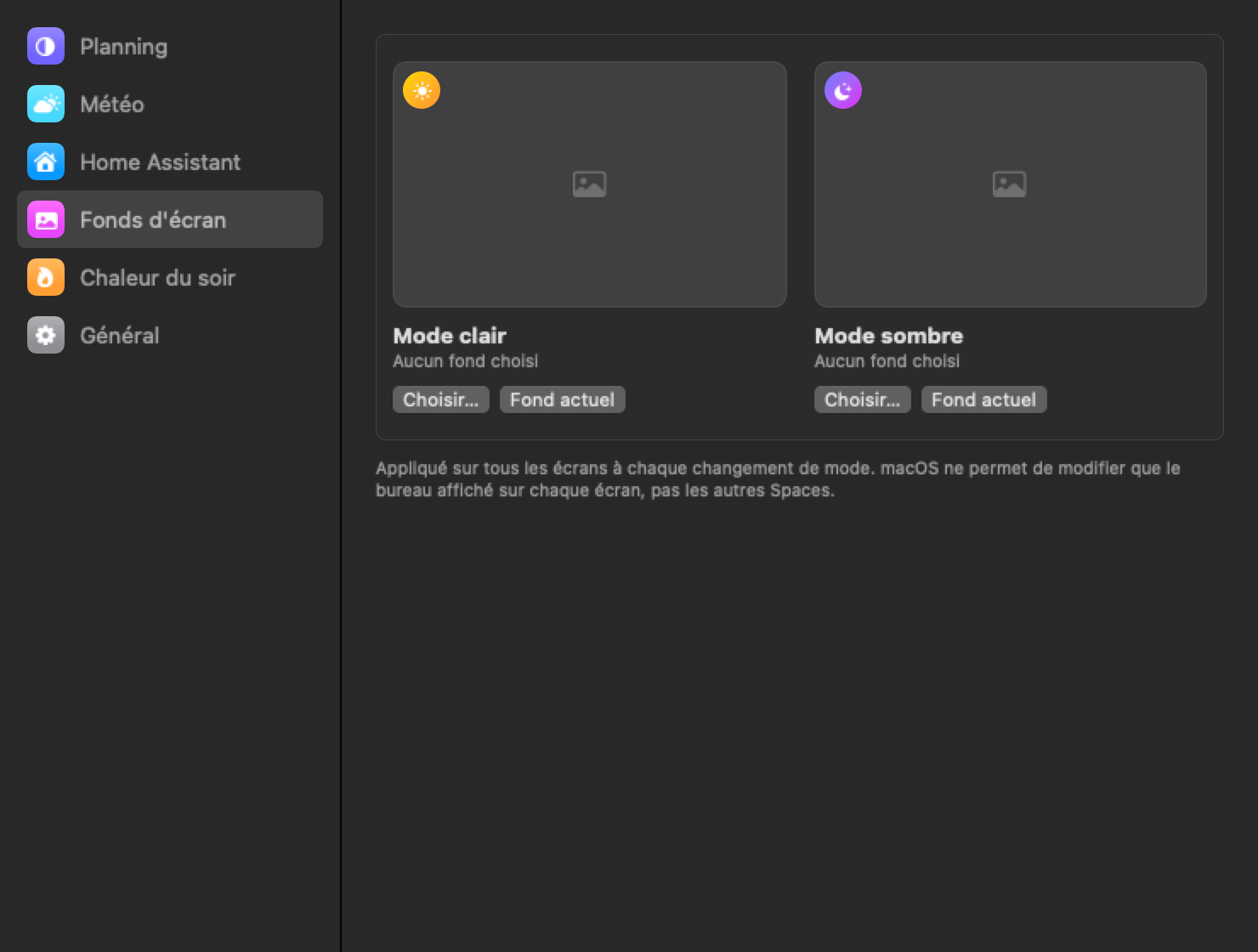Open Chaleur du soir label

pyautogui.click(x=157, y=277)
